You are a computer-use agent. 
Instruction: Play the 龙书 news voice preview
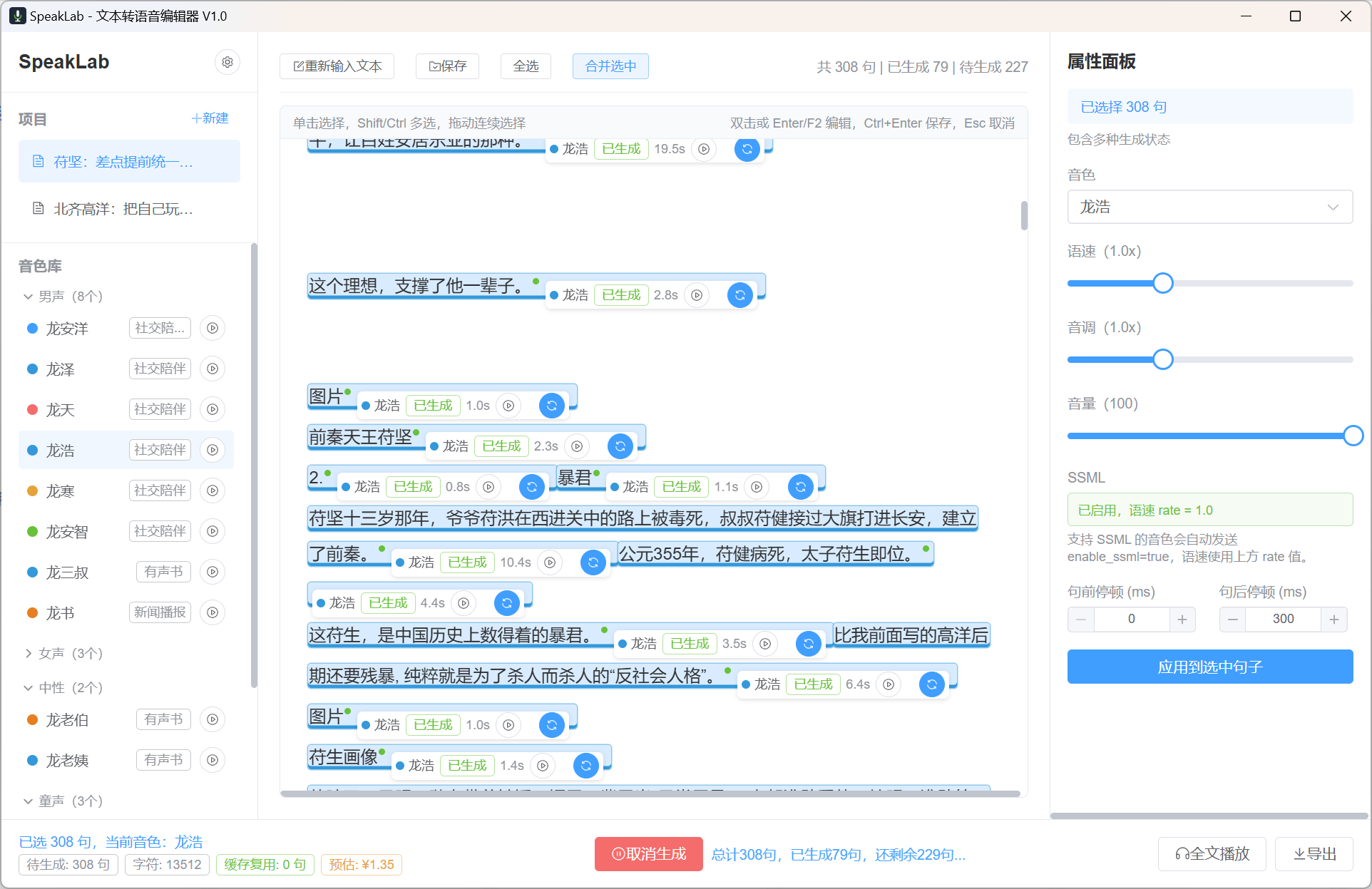tap(213, 612)
